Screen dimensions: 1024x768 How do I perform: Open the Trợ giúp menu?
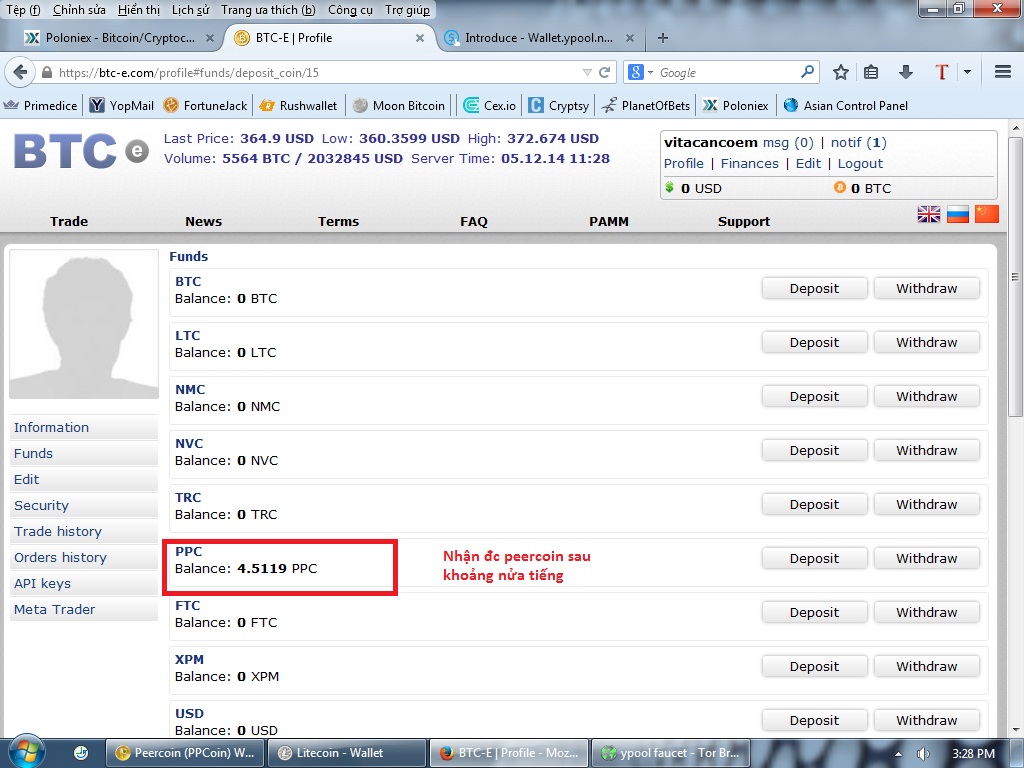(408, 10)
